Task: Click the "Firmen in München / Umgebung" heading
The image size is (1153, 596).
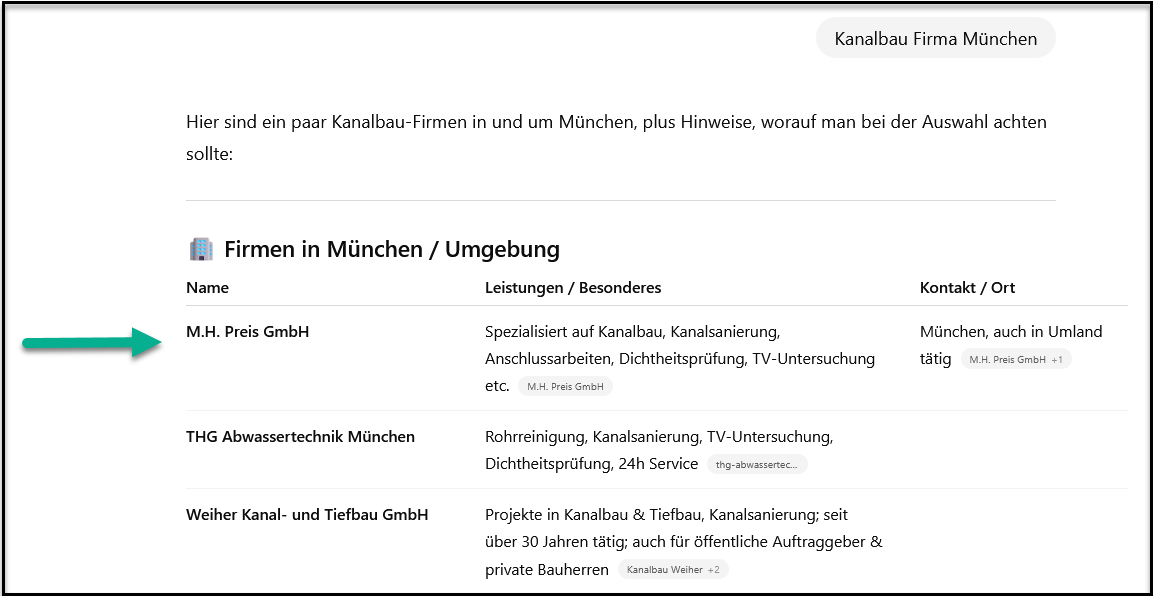Action: pos(391,249)
